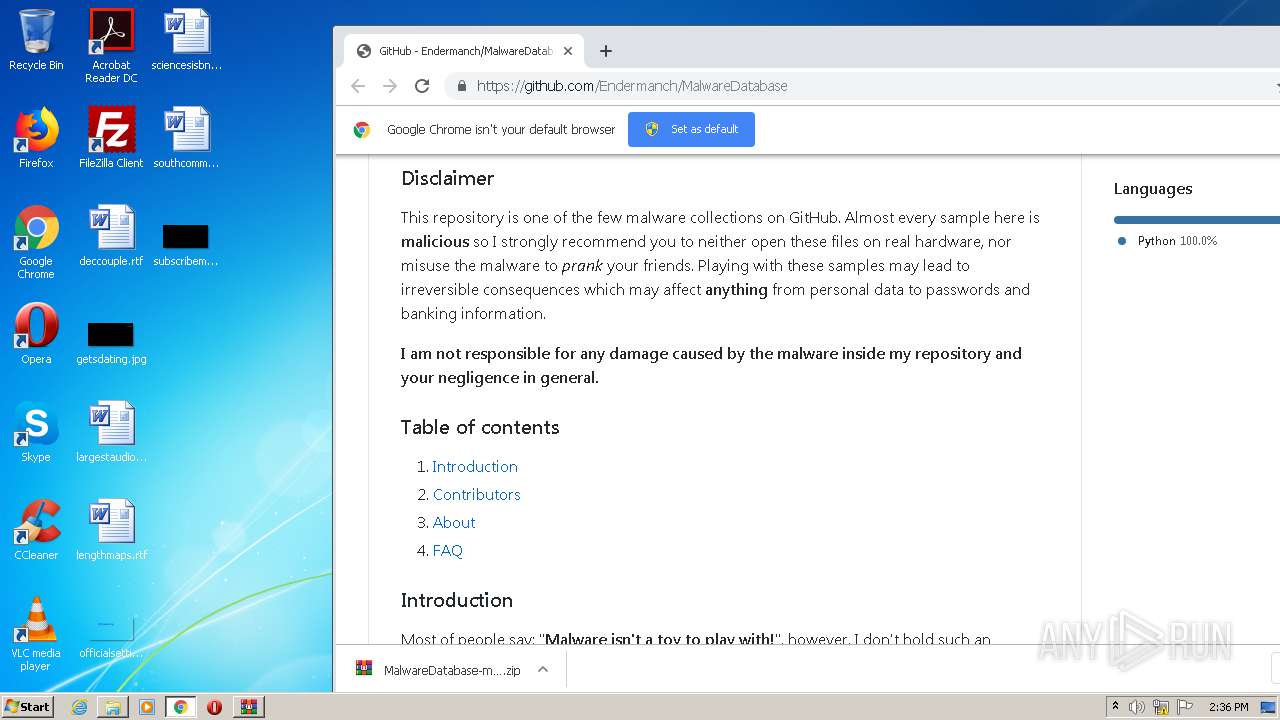Open WinRAR taskbar icon
The width and height of the screenshot is (1280, 720).
pos(249,707)
